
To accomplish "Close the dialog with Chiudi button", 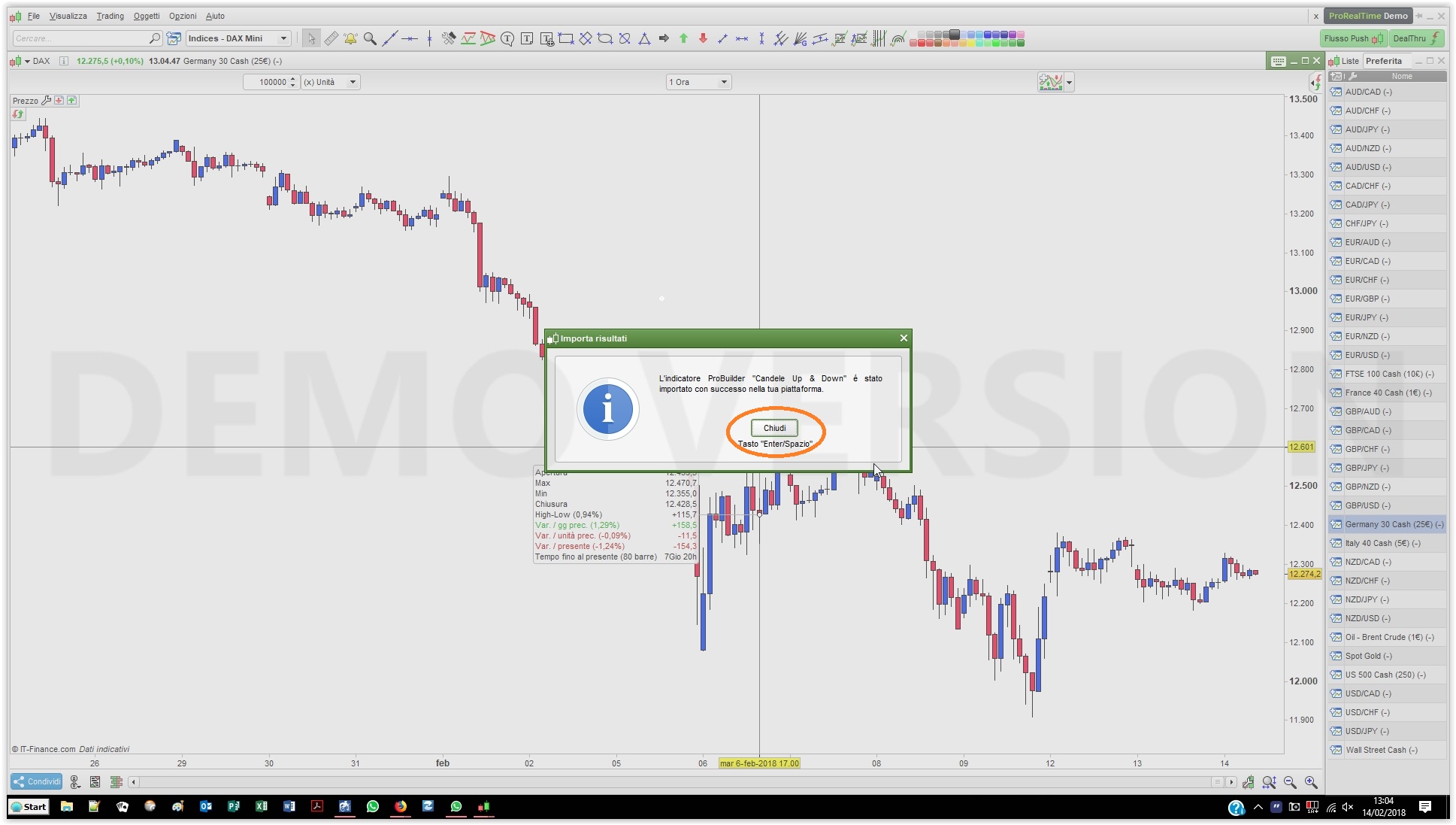I will 774,428.
